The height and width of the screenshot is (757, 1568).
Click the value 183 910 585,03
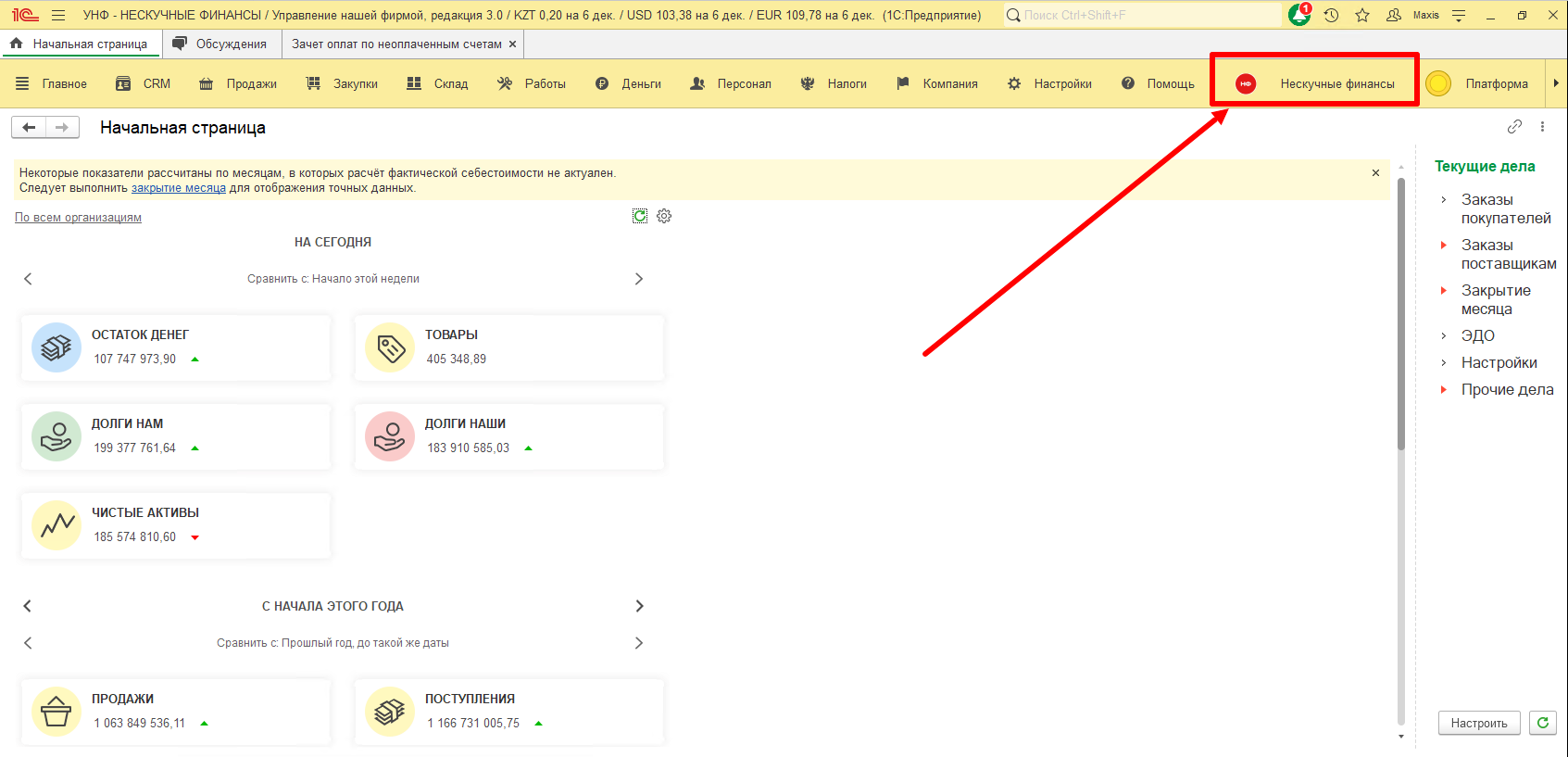[x=468, y=448]
